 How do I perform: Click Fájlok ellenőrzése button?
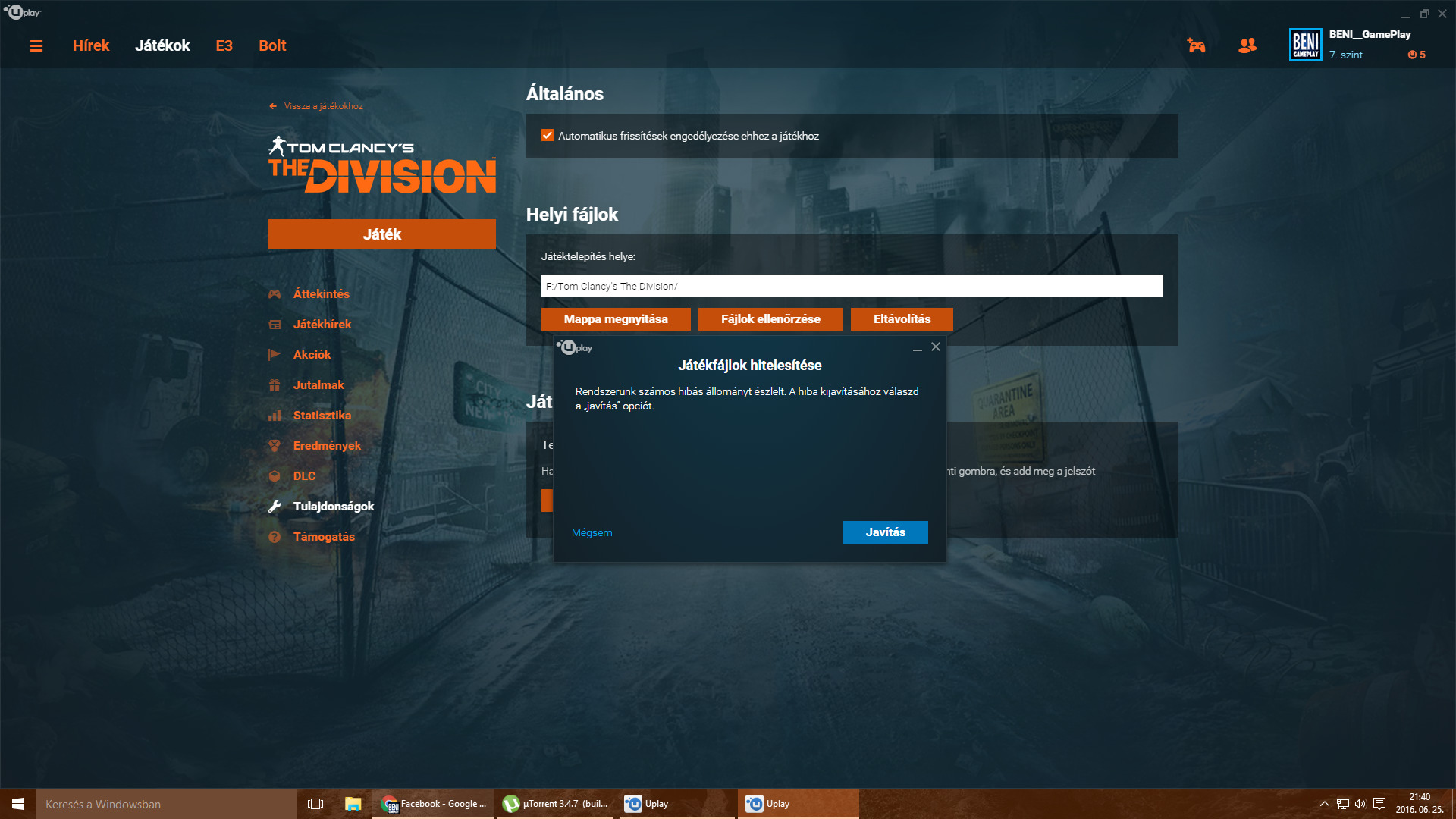[770, 319]
